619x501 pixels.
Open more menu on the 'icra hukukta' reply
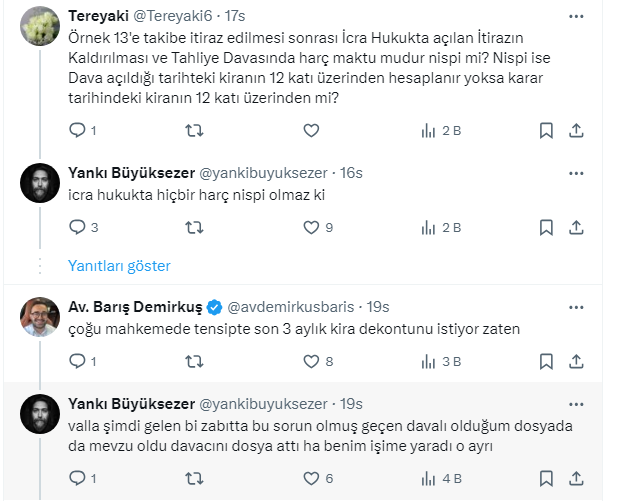(577, 171)
